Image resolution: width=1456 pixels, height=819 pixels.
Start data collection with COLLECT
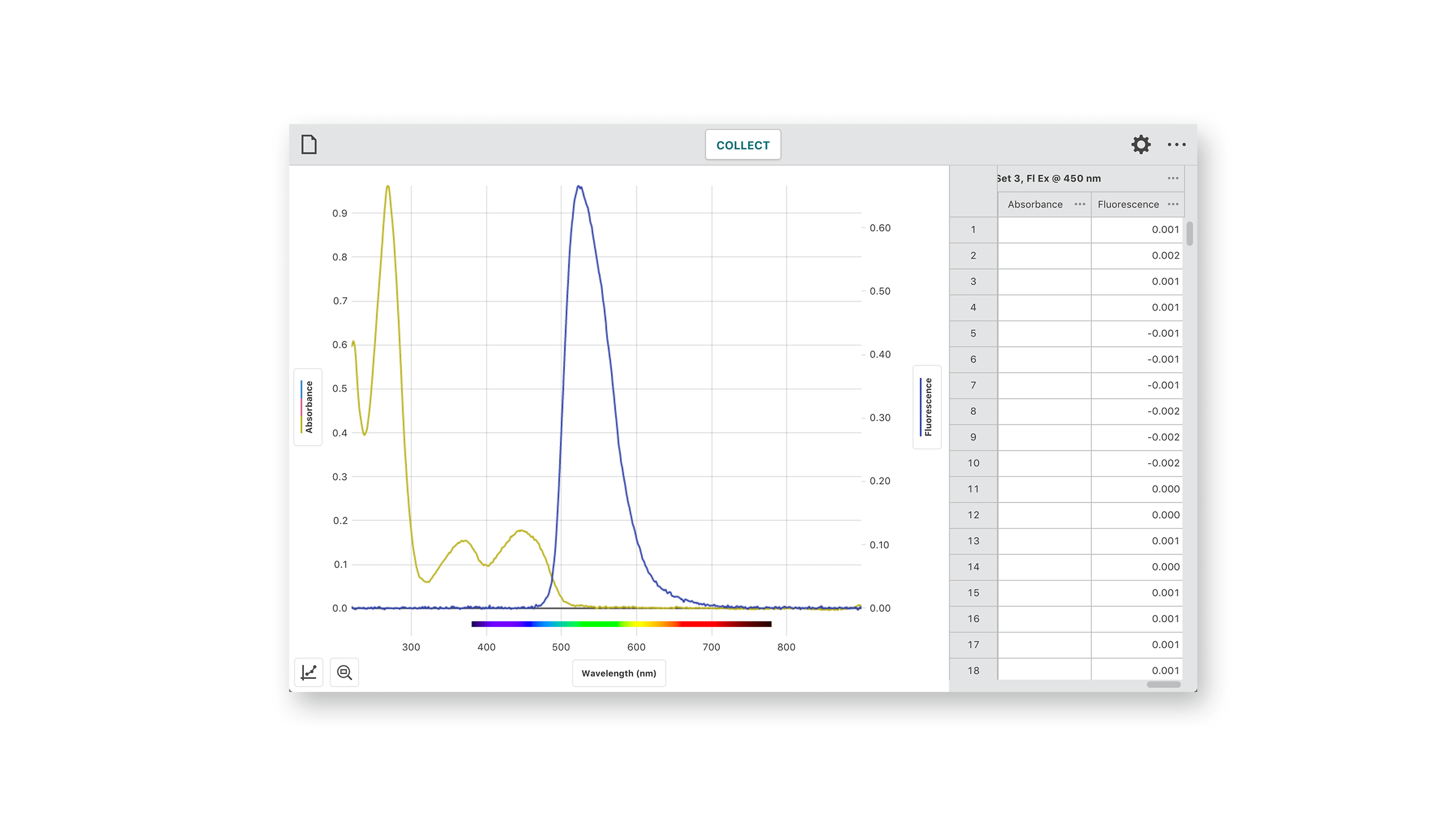pos(743,144)
